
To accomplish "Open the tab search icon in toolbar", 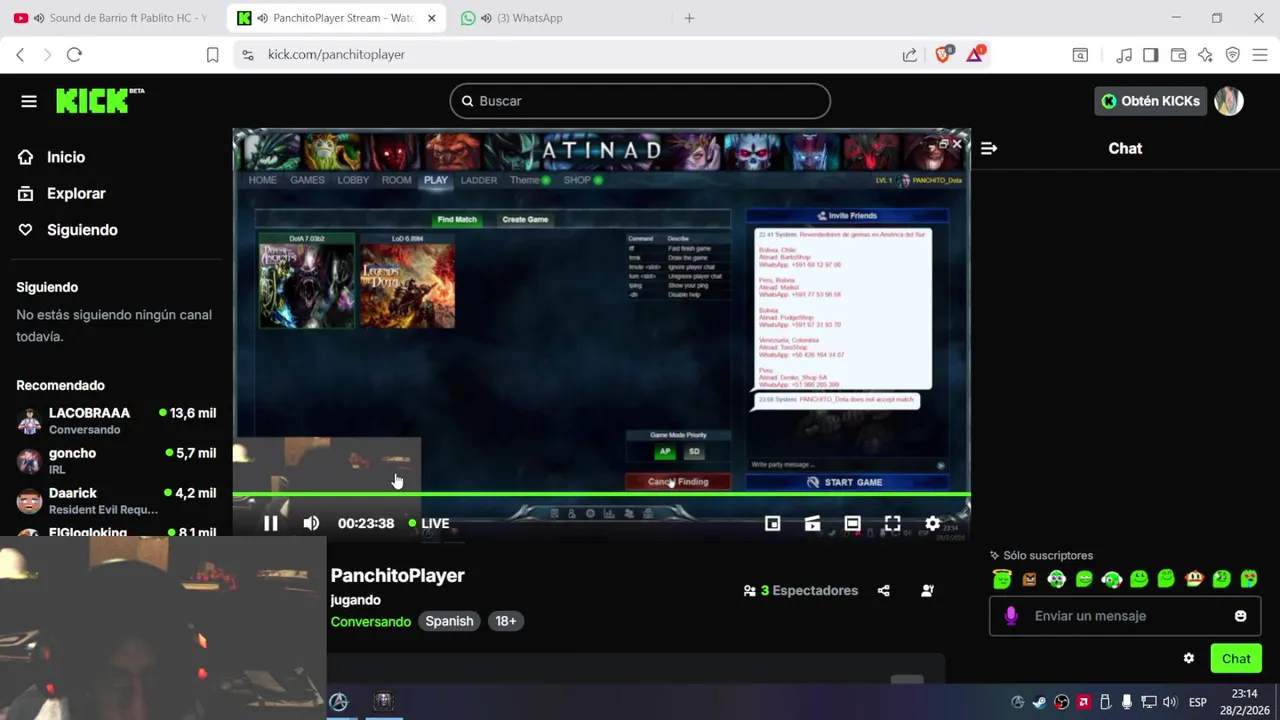I will (1080, 55).
